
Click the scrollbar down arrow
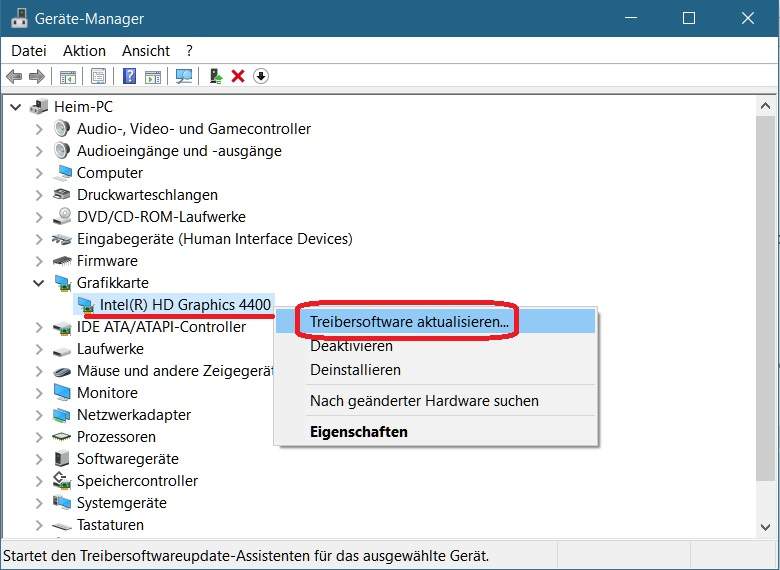click(766, 527)
